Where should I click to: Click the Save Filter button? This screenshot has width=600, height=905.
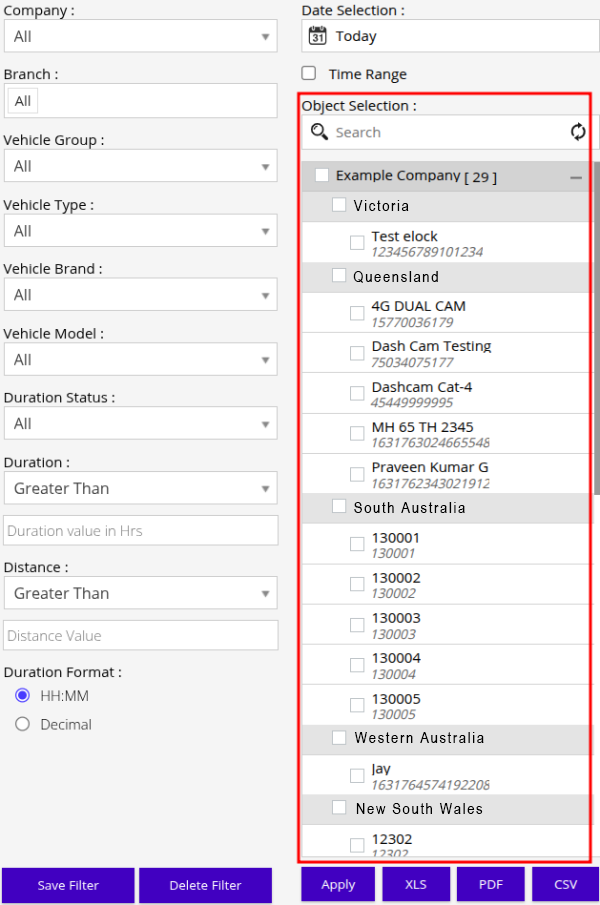point(68,885)
